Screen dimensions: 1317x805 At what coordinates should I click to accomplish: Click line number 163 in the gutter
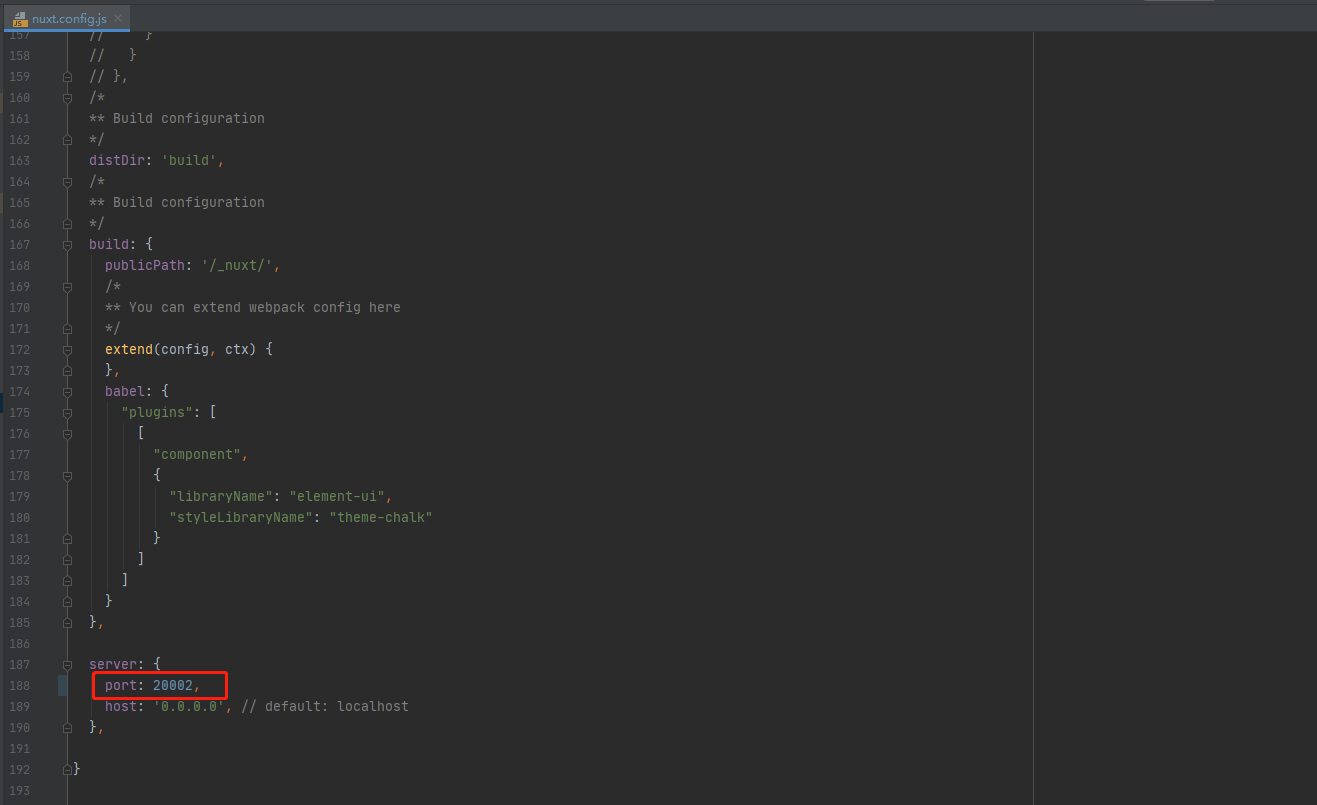pyautogui.click(x=19, y=160)
